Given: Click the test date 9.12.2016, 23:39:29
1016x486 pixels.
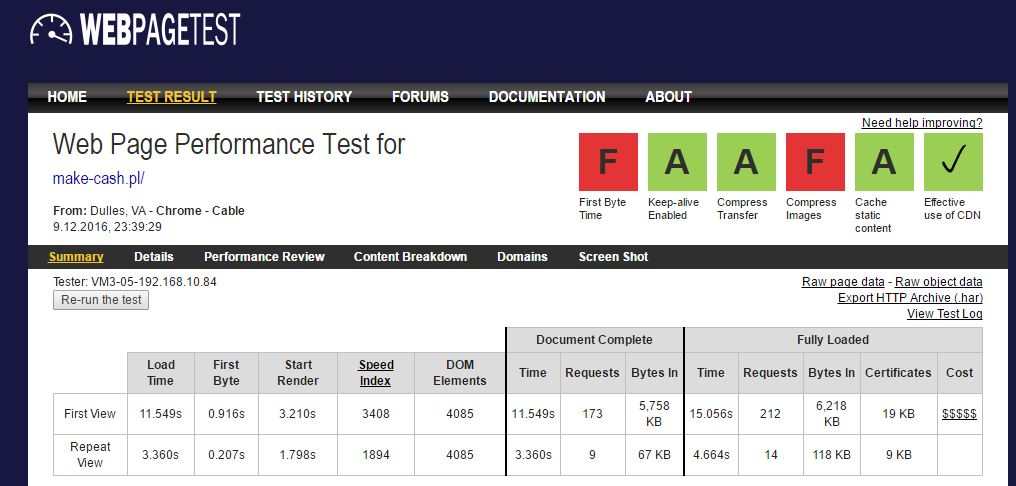Looking at the screenshot, I should point(107,227).
